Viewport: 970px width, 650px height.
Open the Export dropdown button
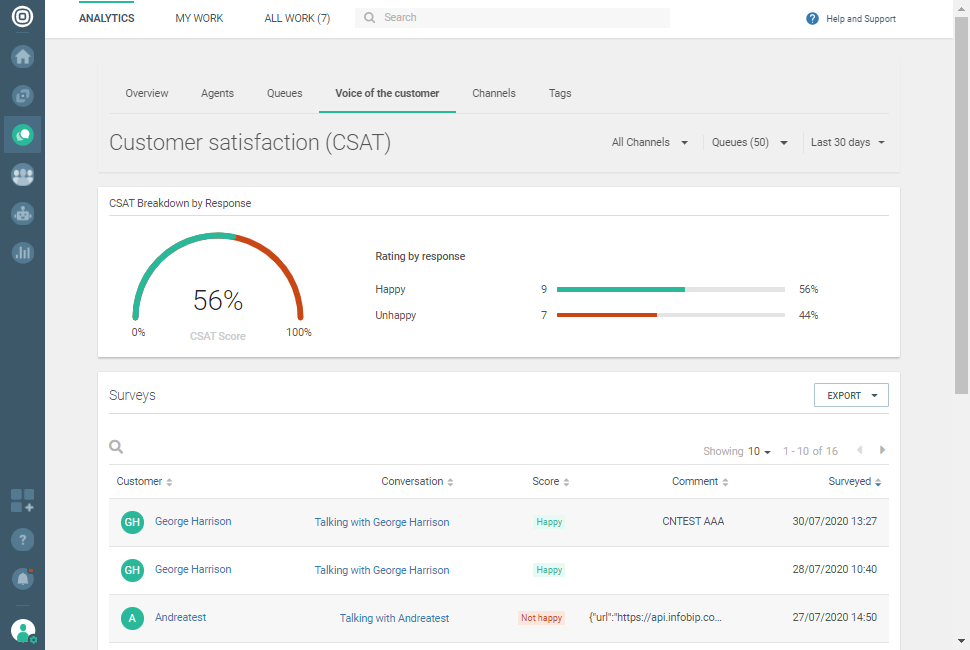coord(851,396)
